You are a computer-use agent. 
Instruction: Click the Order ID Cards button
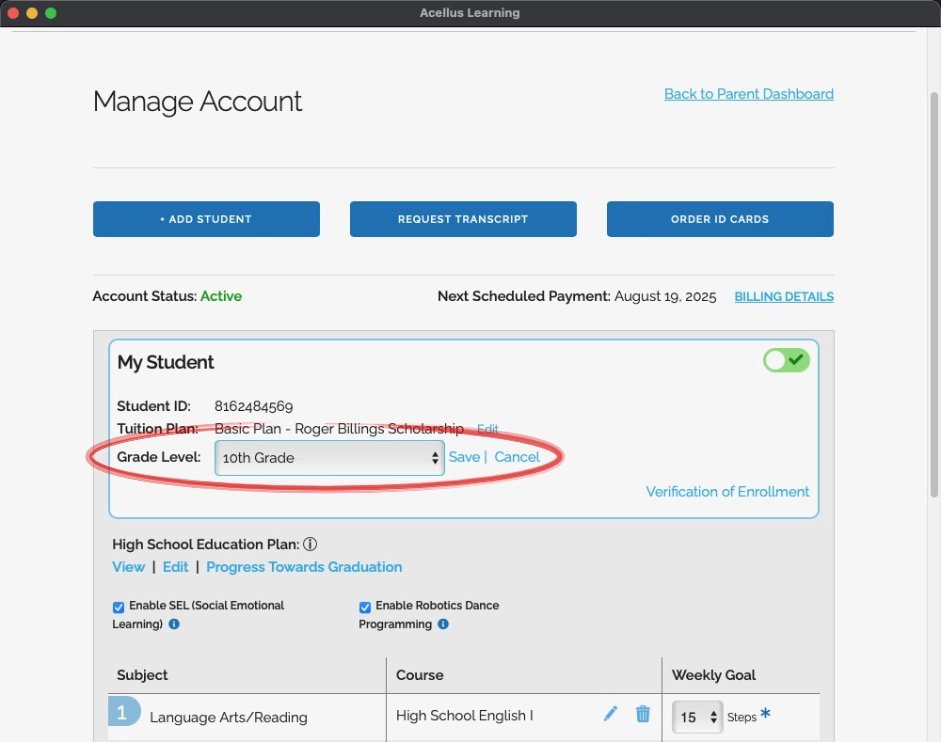(720, 219)
